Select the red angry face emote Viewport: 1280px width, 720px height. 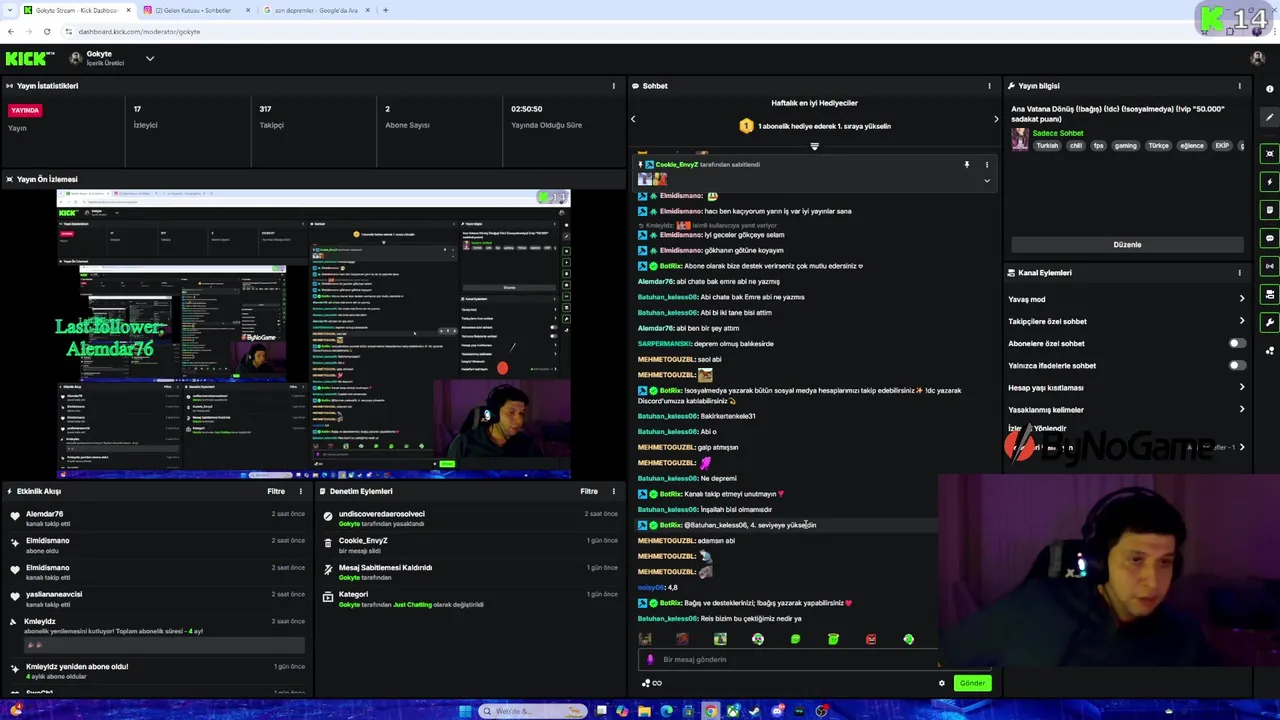(871, 639)
